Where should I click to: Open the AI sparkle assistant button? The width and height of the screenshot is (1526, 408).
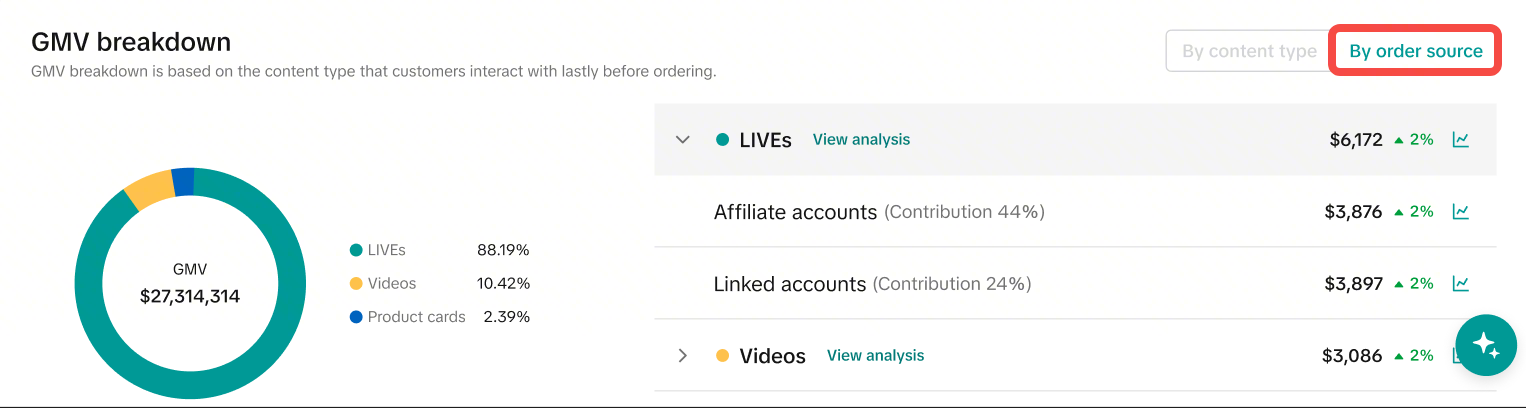pyautogui.click(x=1486, y=346)
